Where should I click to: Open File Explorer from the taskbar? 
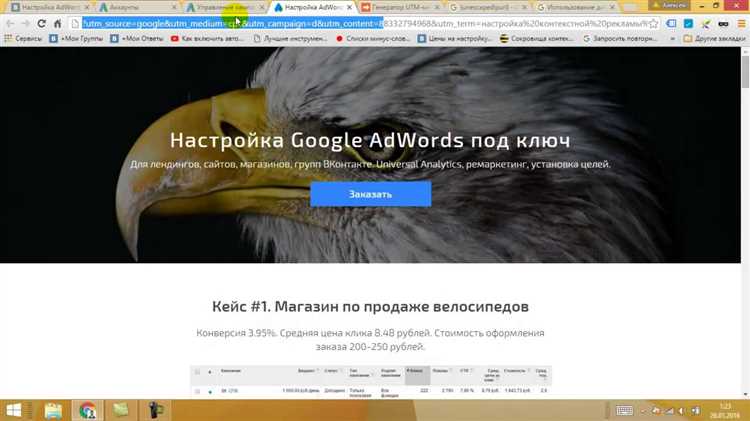[53, 410]
